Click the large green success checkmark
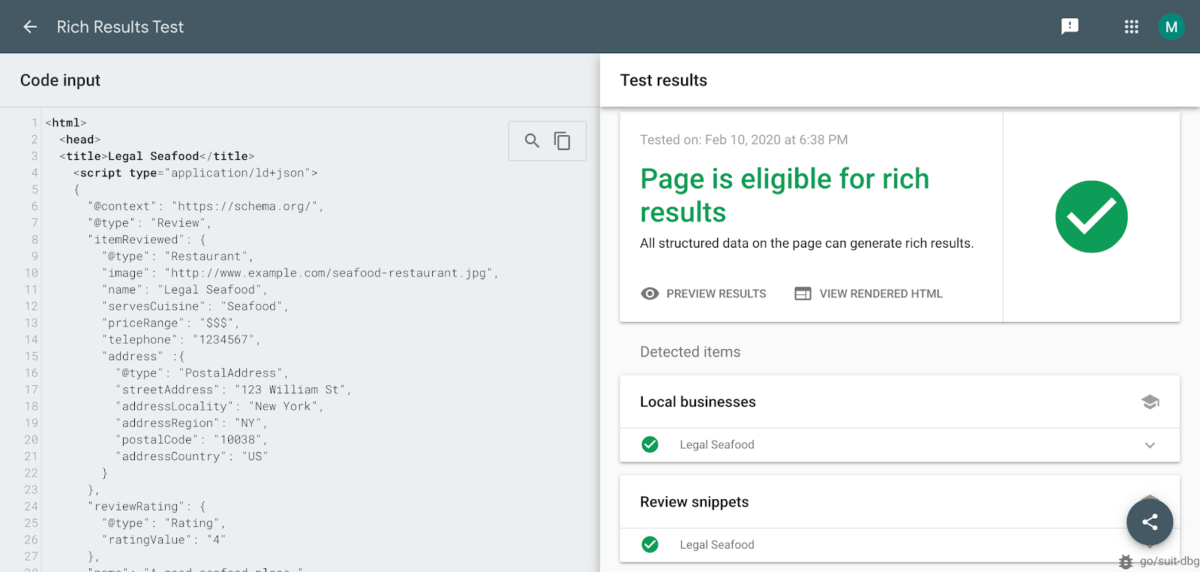This screenshot has height=572, width=1200. [1091, 217]
